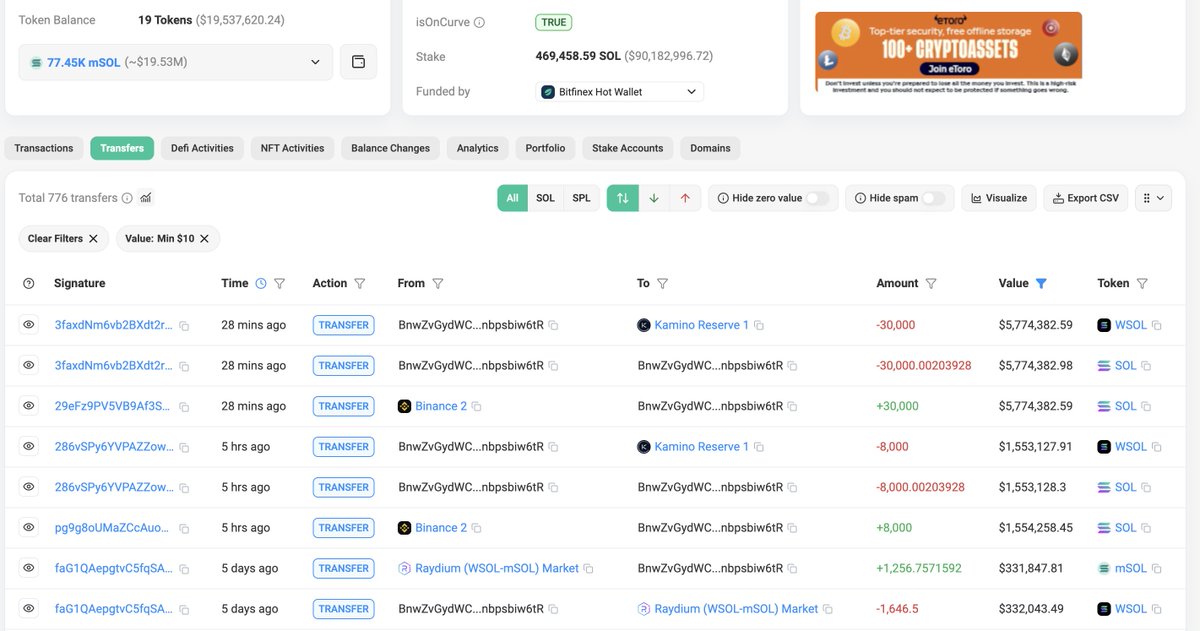Open the From column filter funnel
This screenshot has width=1200, height=631.
click(x=438, y=284)
